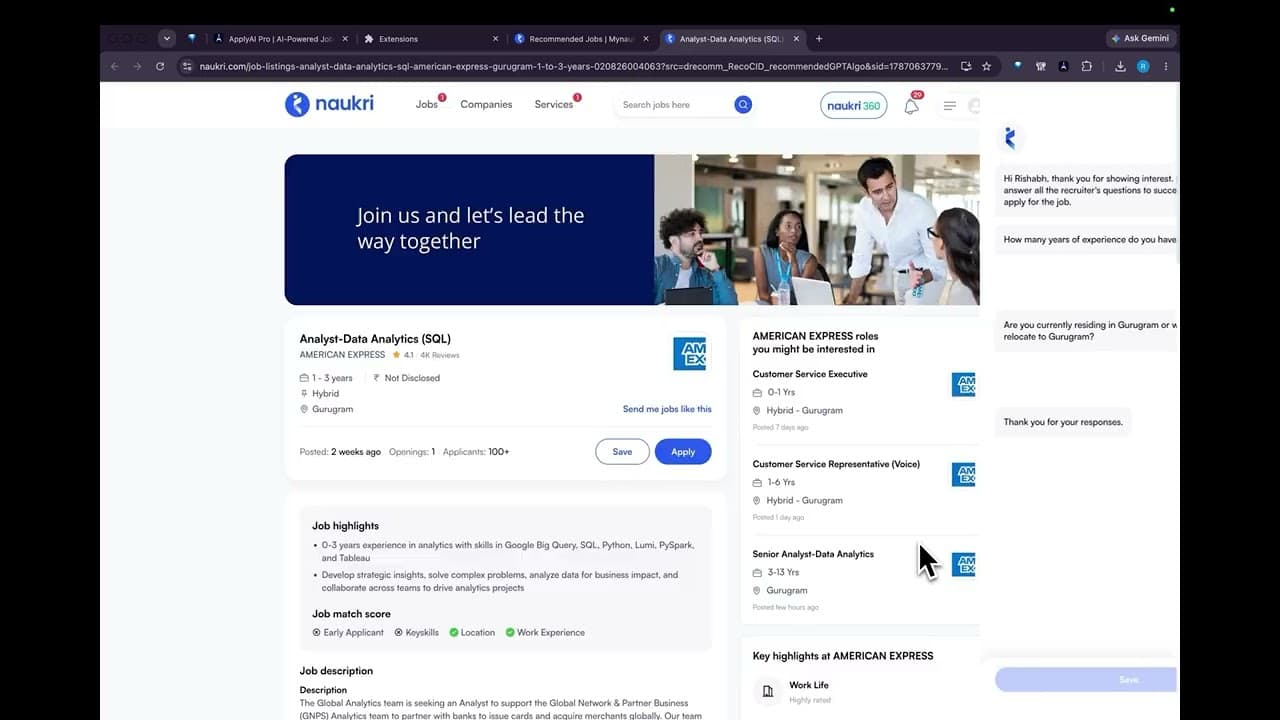Click the install app icon in address bar
The height and width of the screenshot is (720, 1280).
965,66
